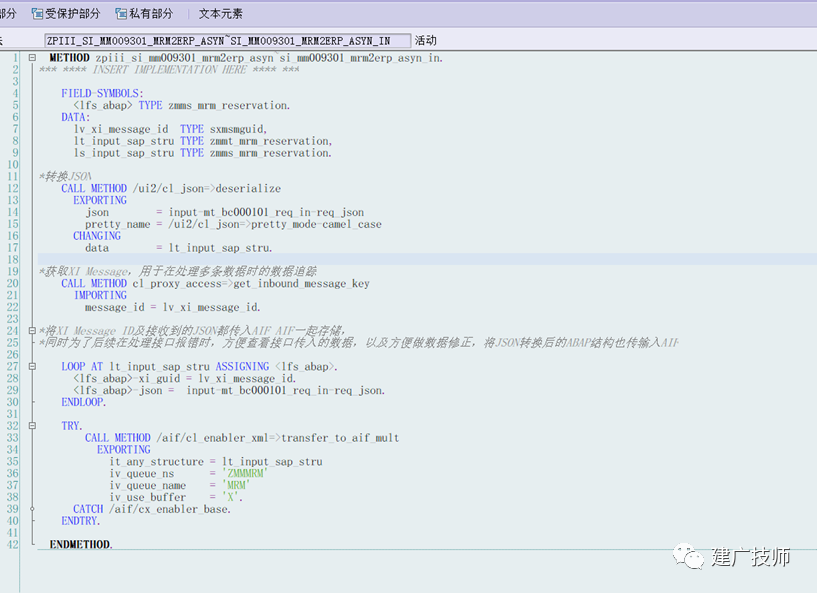Collapse the comment block at line 24
This screenshot has width=817, height=593.
tap(32, 330)
